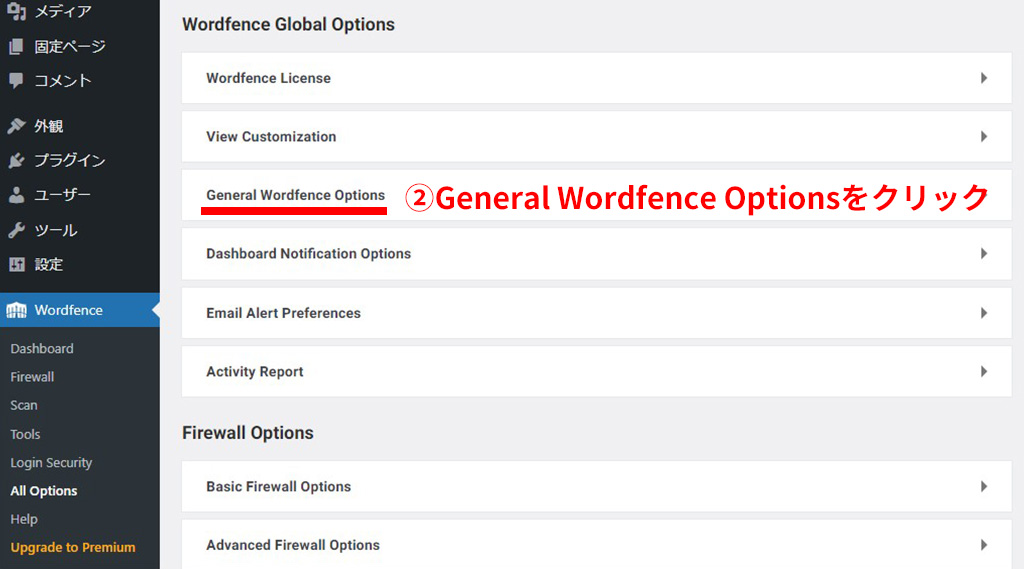
Task: Open Firewall submenu item
Action: pyautogui.click(x=32, y=377)
